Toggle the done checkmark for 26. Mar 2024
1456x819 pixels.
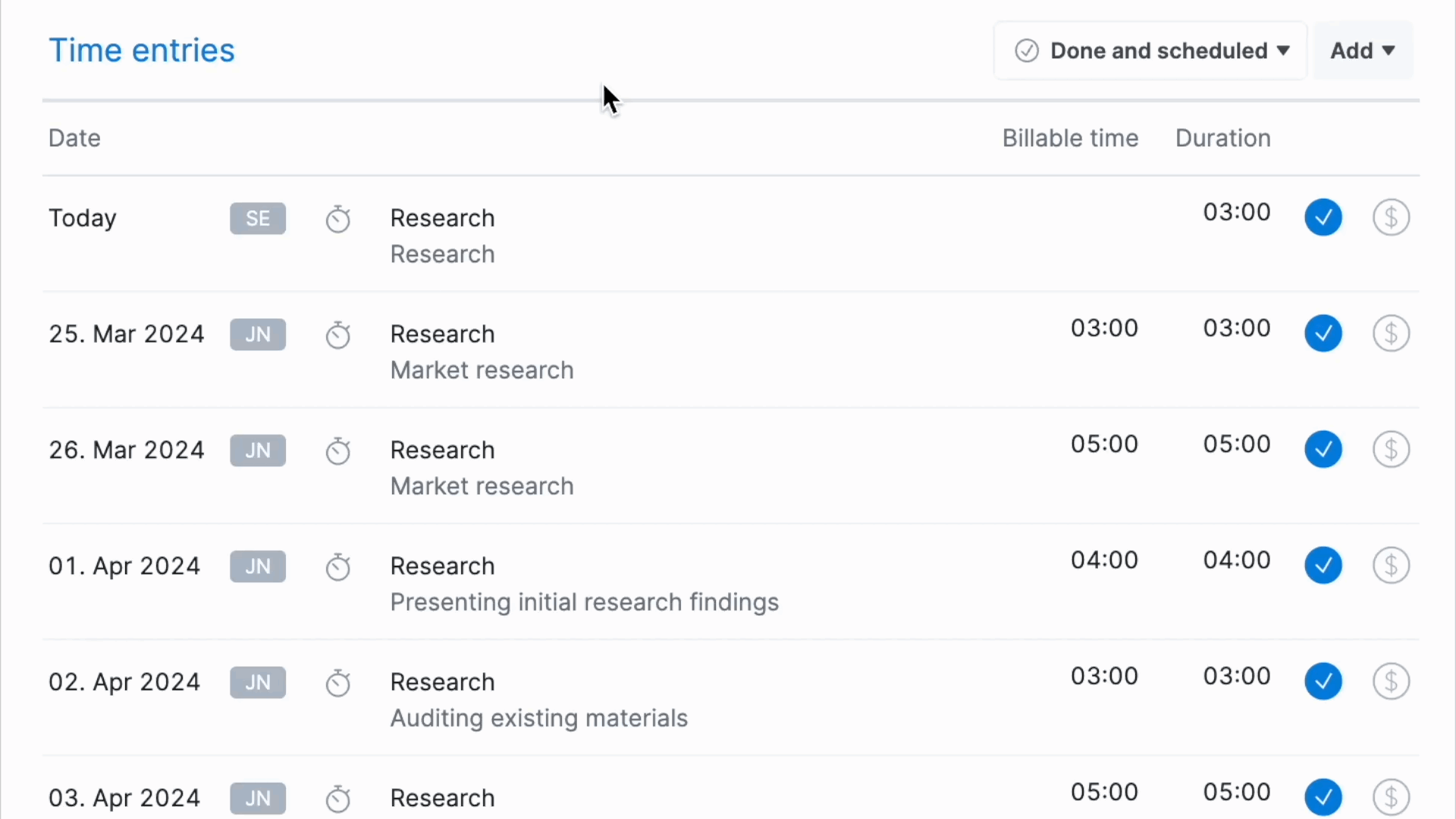point(1323,450)
